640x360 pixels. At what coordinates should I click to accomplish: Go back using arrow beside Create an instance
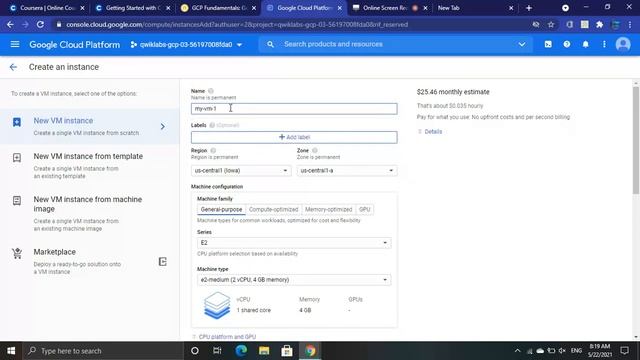pos(13,67)
